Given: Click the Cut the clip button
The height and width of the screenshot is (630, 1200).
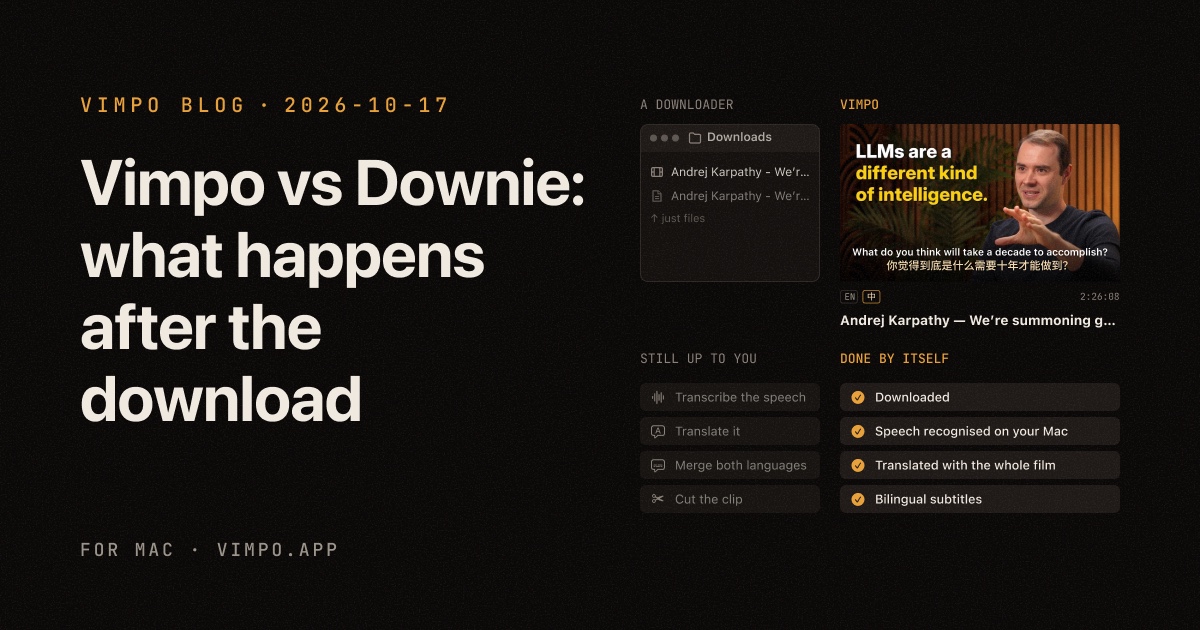Looking at the screenshot, I should click(x=730, y=499).
